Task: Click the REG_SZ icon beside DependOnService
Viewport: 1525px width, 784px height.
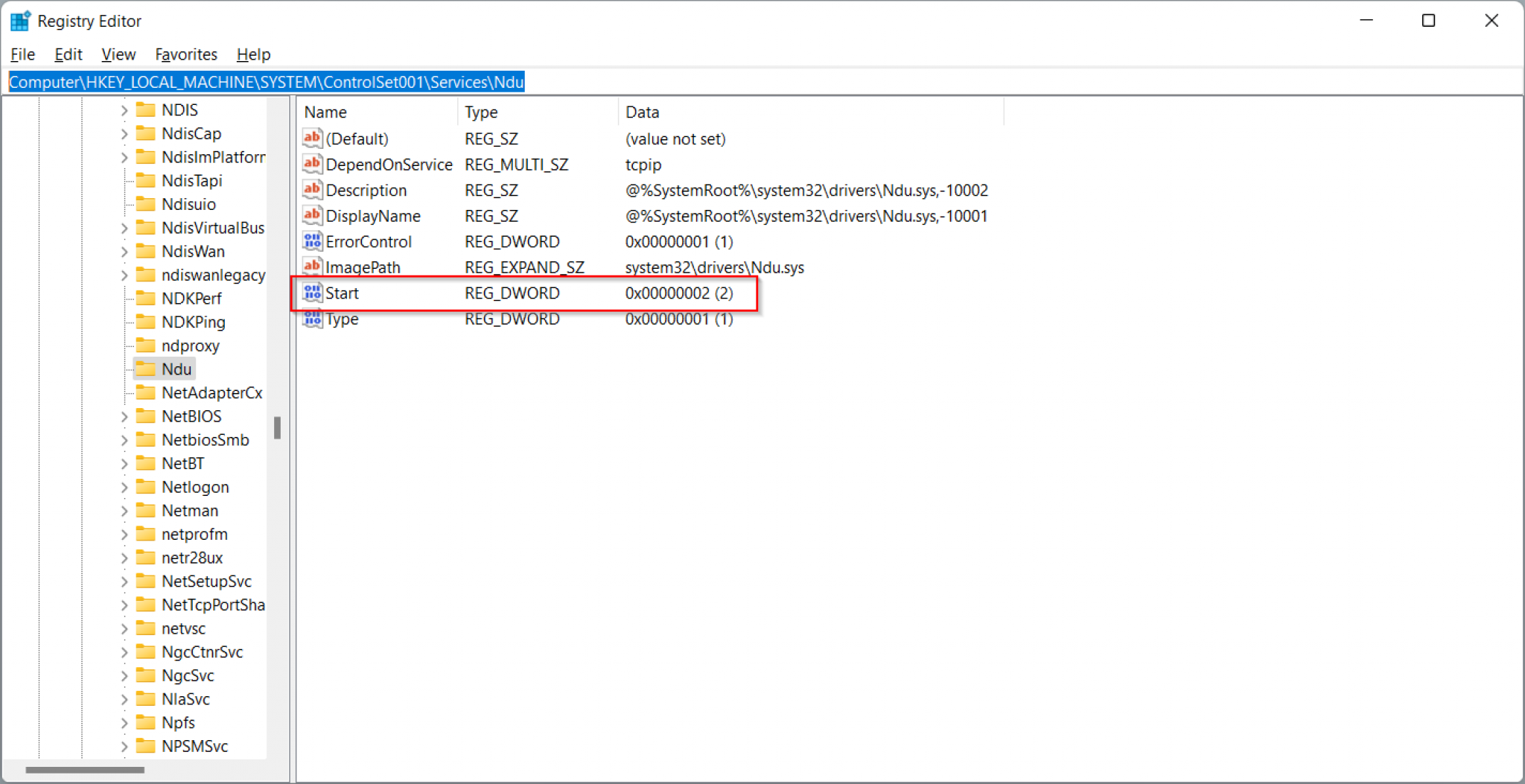Action: 312,165
